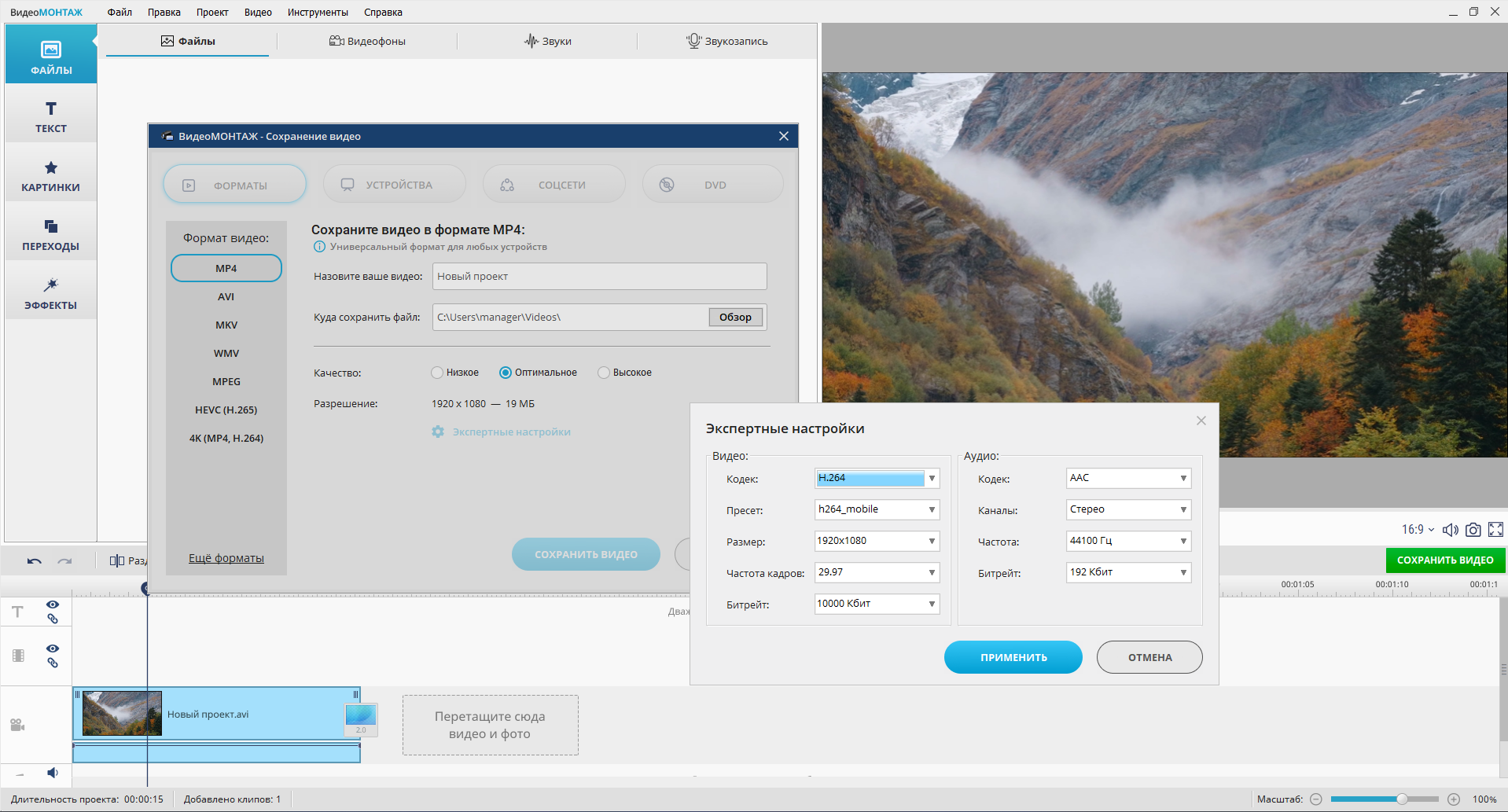Click the zoom out minus icon
Viewport: 1508px width, 812px height.
tap(1315, 799)
